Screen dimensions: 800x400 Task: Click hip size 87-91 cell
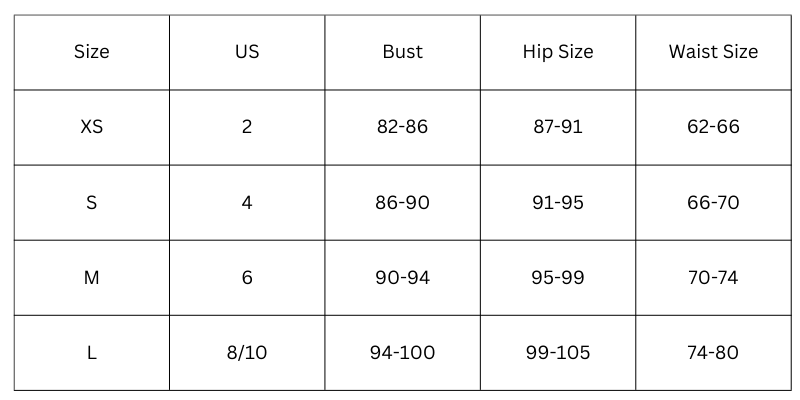tap(558, 127)
